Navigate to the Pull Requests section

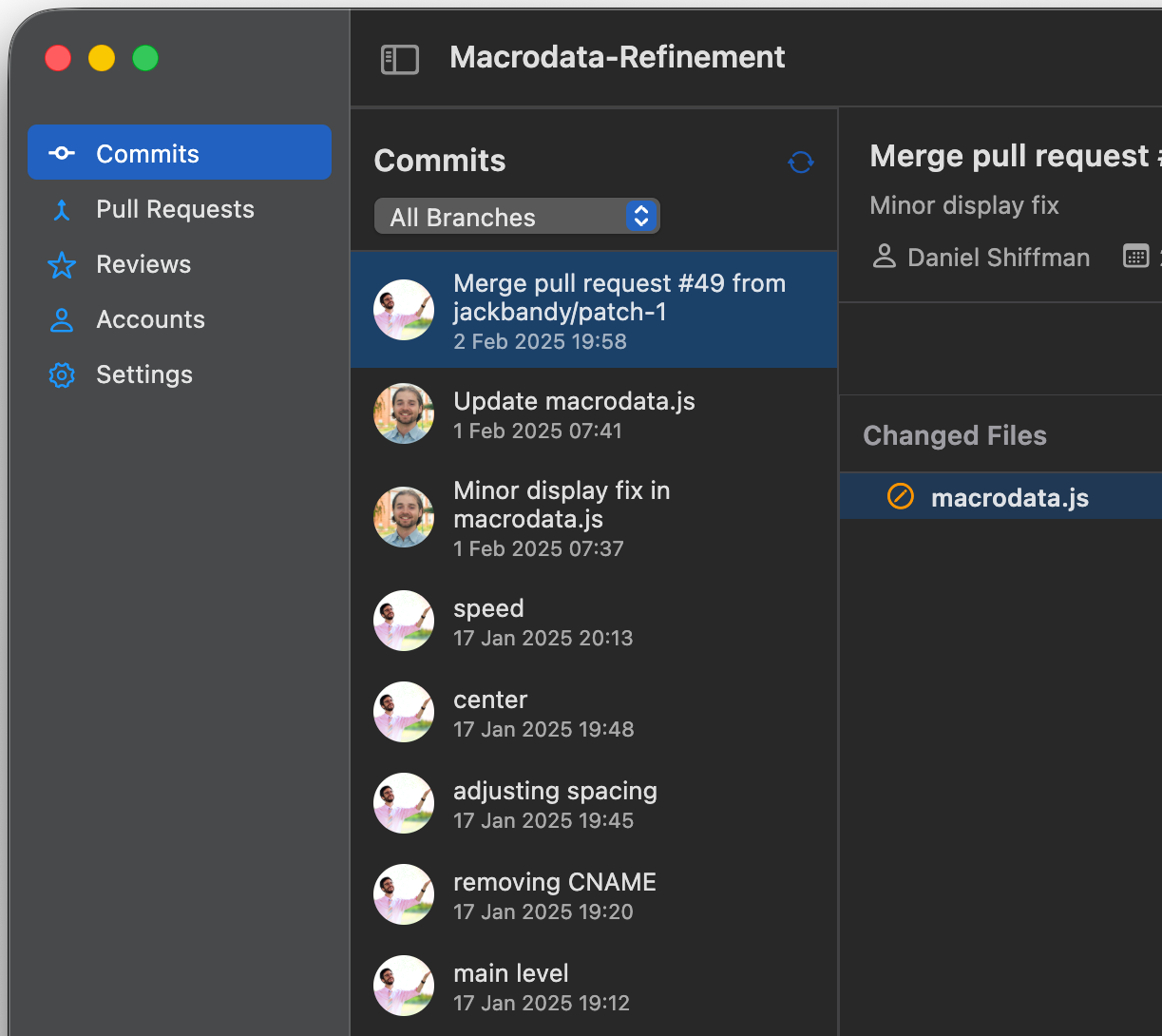point(175,208)
